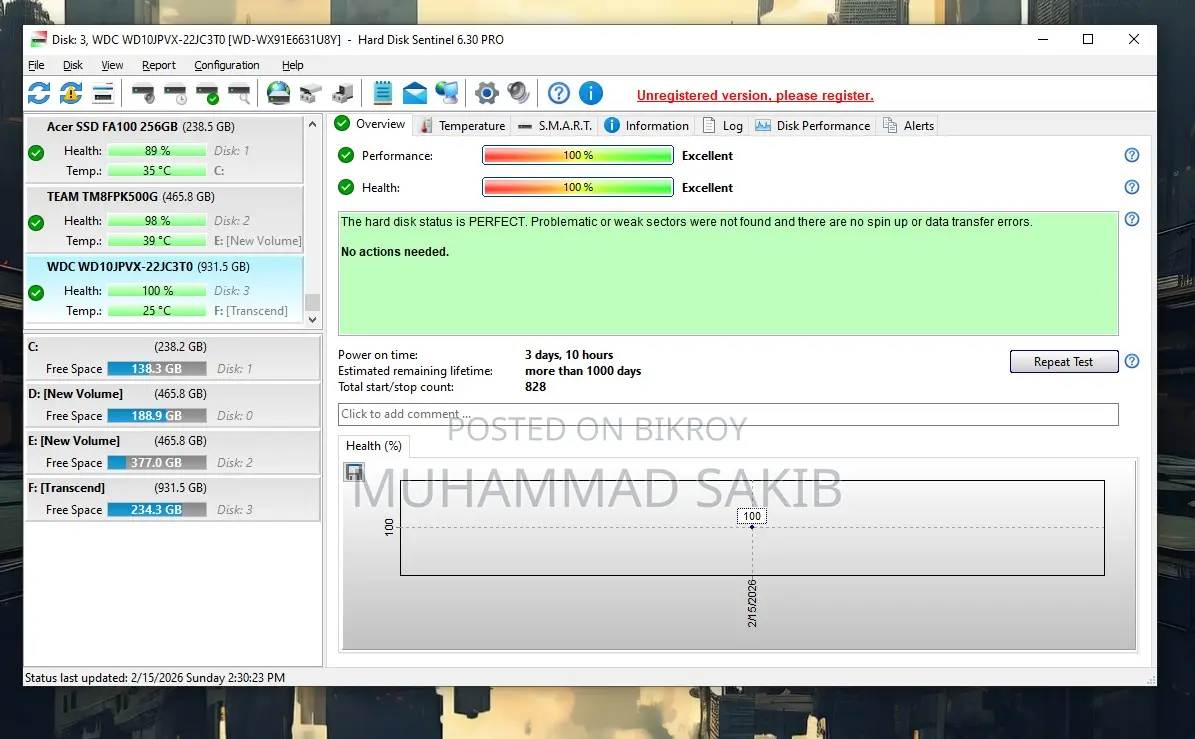This screenshot has height=739, width=1195.
Task: Click the toolbar question mark help icon
Action: pyautogui.click(x=559, y=93)
